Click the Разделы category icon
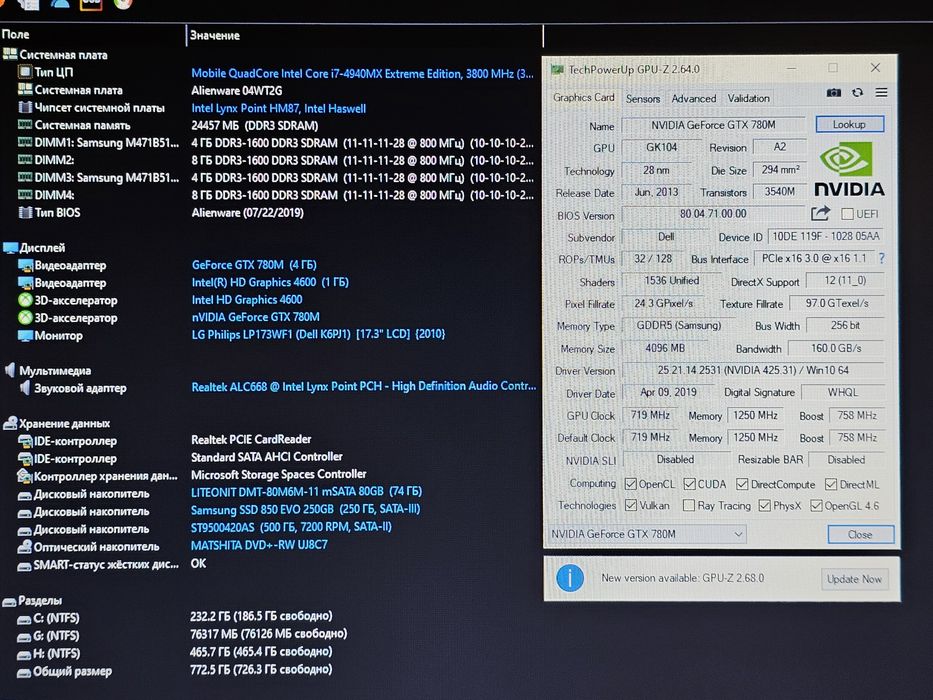Screen dimensions: 933x700 click(x=9, y=601)
